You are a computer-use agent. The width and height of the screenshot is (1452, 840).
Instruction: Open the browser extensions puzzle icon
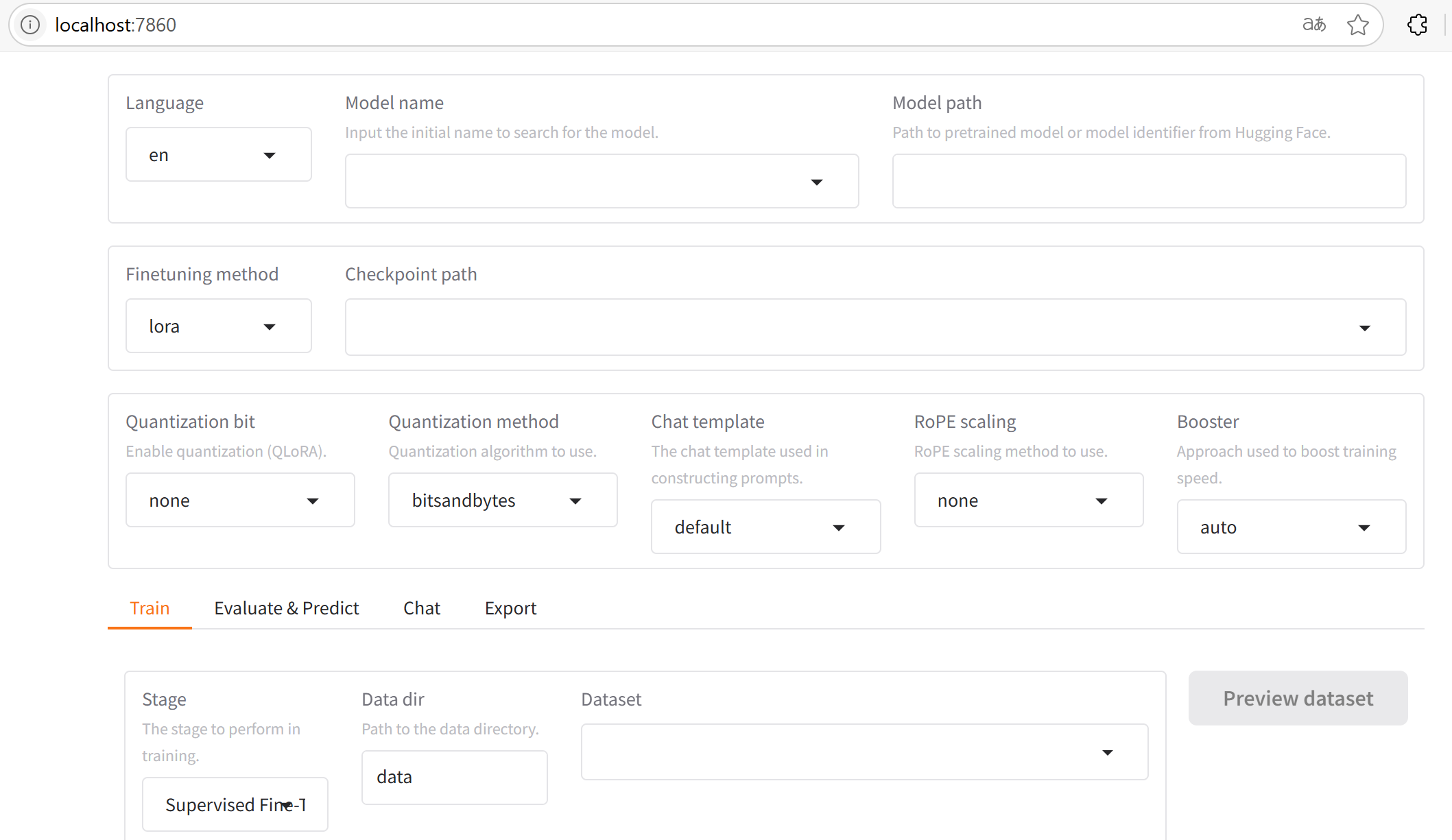point(1417,25)
